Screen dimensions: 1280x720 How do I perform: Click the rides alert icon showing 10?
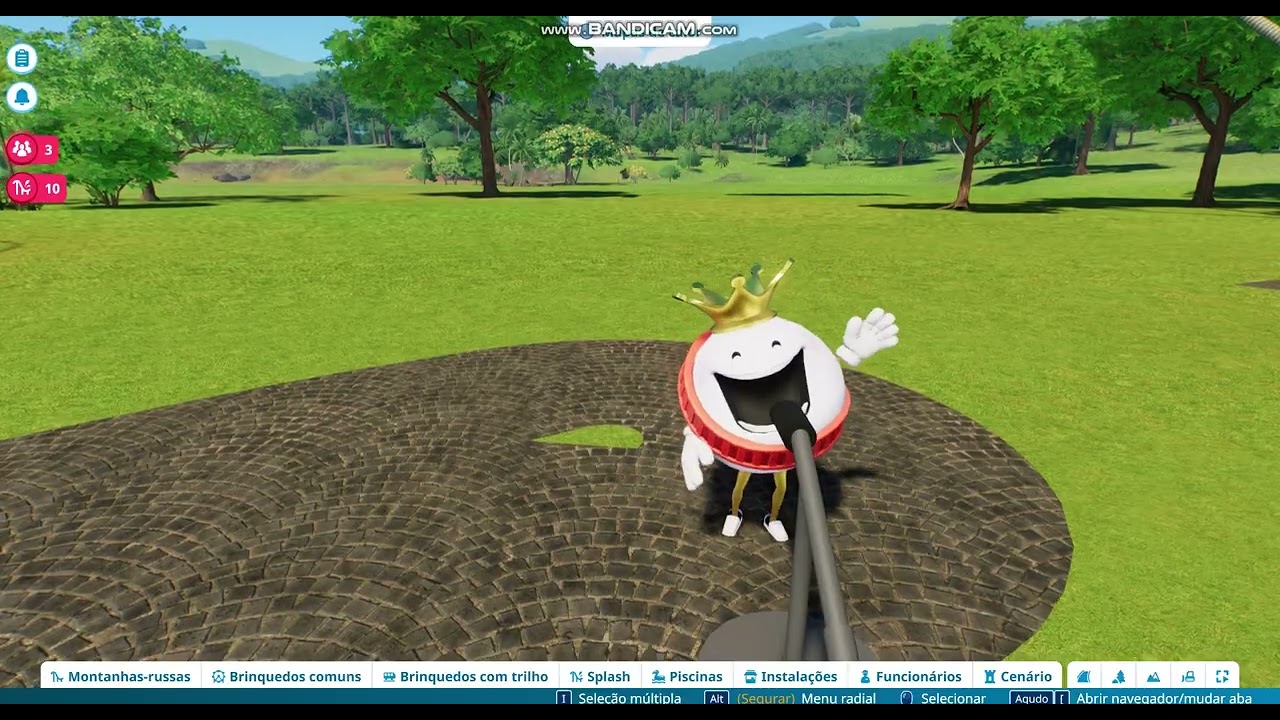coord(36,188)
